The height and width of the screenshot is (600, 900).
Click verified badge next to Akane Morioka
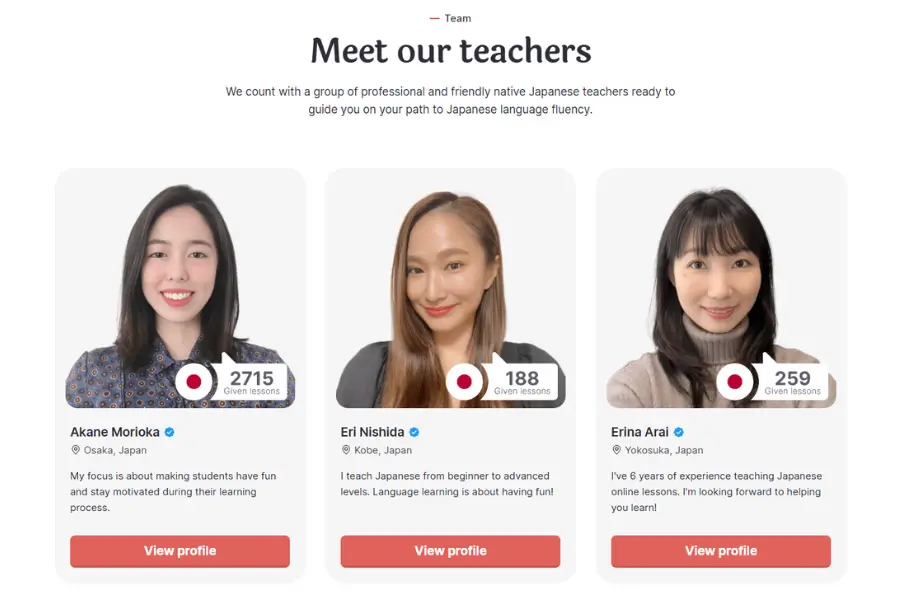(169, 432)
